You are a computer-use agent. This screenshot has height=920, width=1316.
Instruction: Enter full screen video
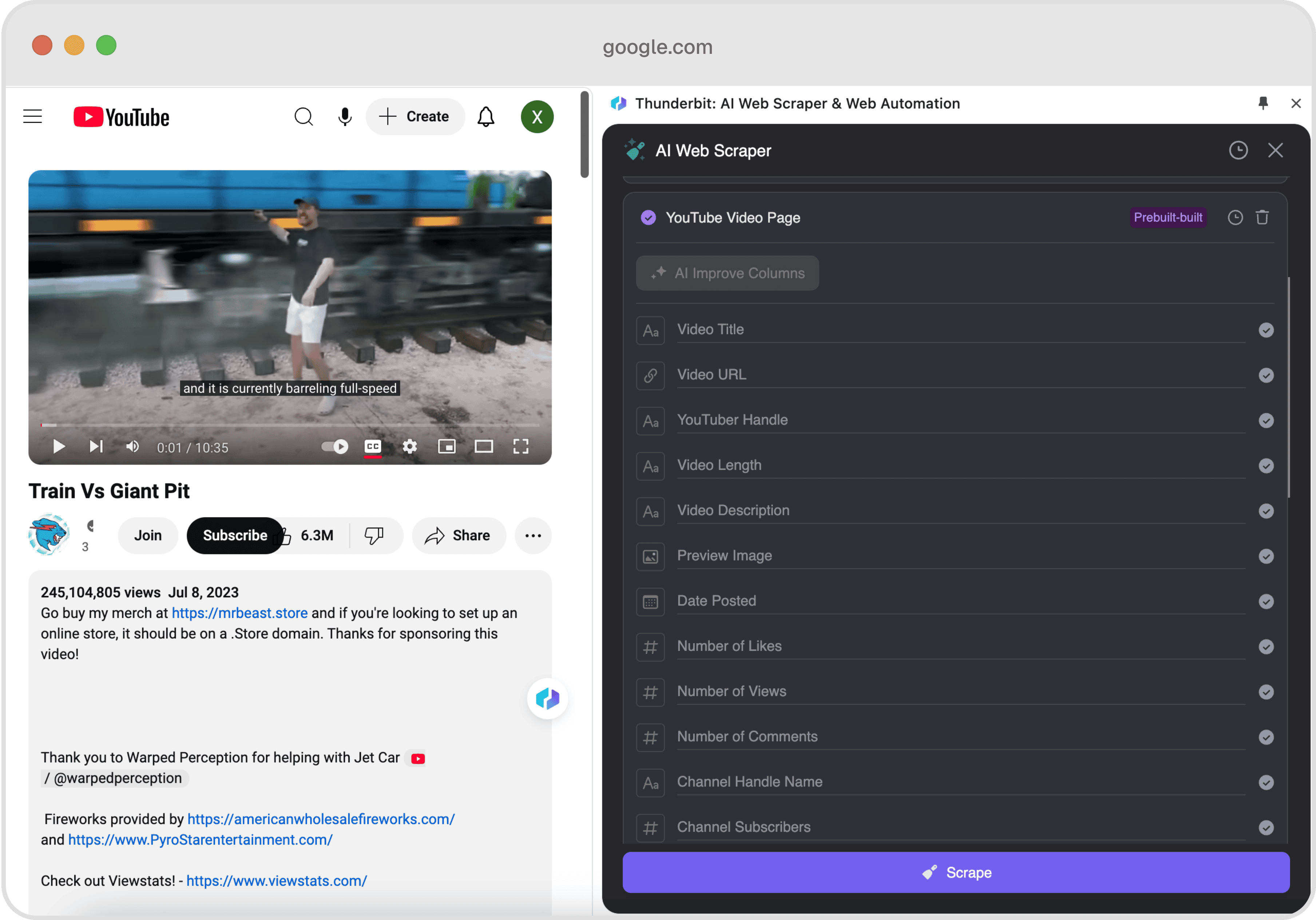coord(520,447)
